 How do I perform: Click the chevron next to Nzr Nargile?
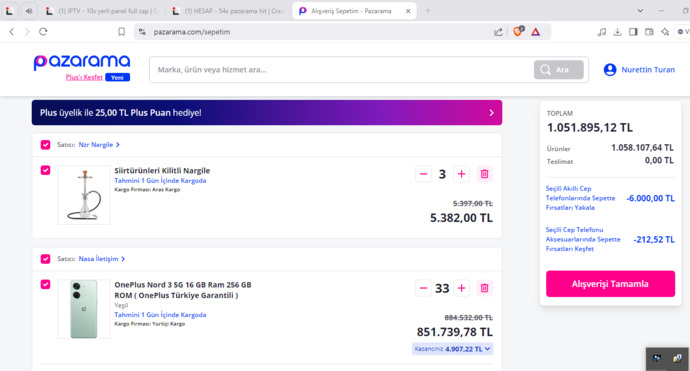pyautogui.click(x=118, y=145)
